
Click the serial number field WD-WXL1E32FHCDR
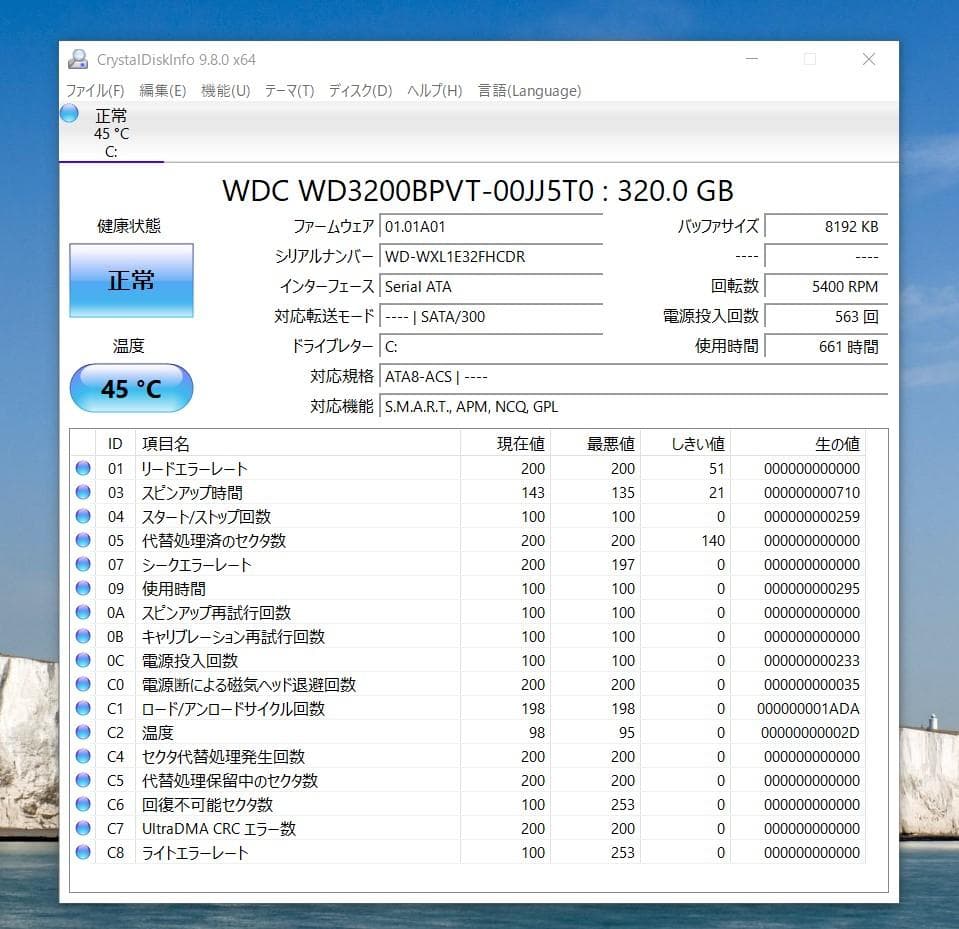(x=491, y=257)
